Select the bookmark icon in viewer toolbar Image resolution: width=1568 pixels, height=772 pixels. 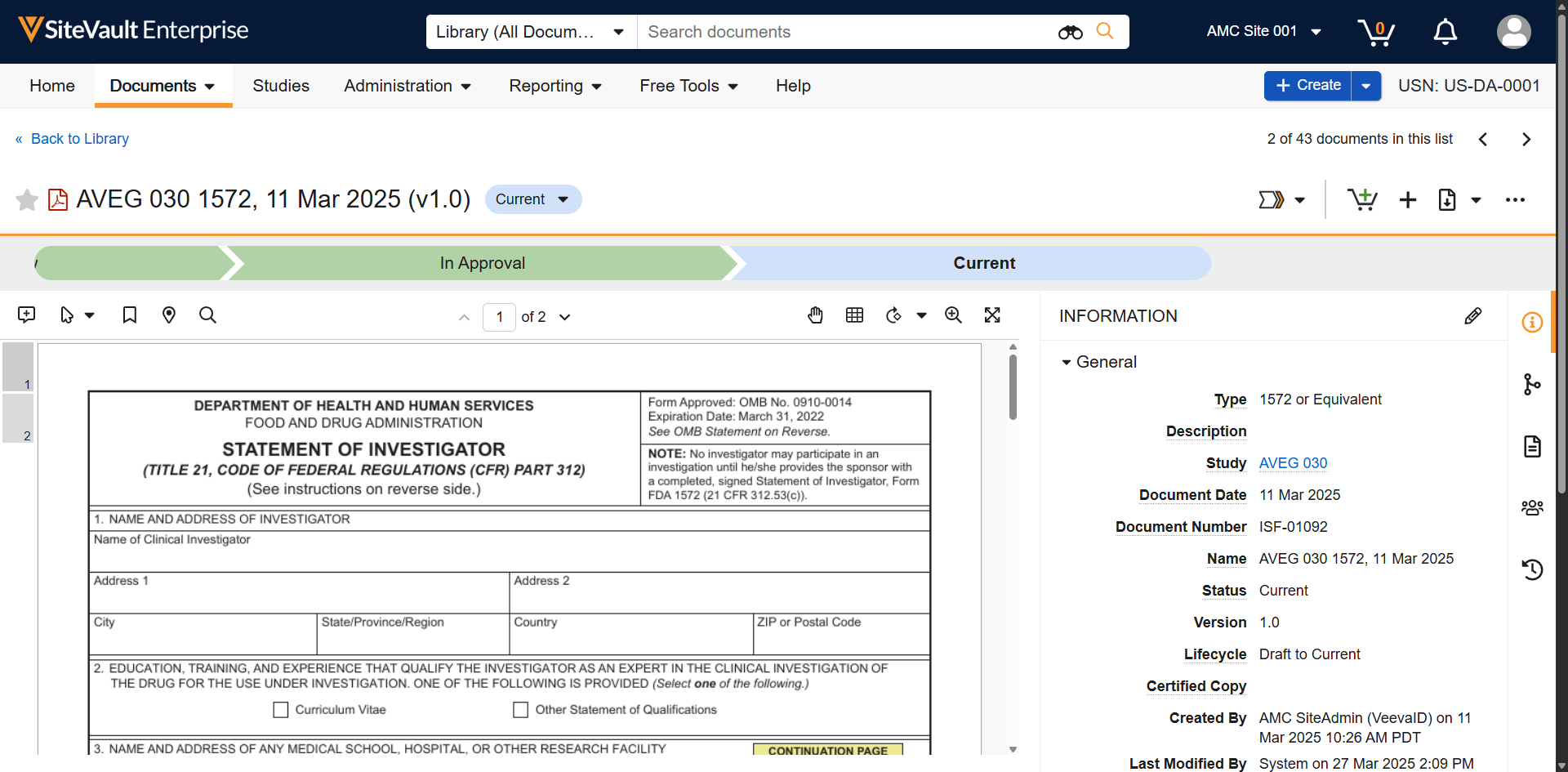point(129,315)
